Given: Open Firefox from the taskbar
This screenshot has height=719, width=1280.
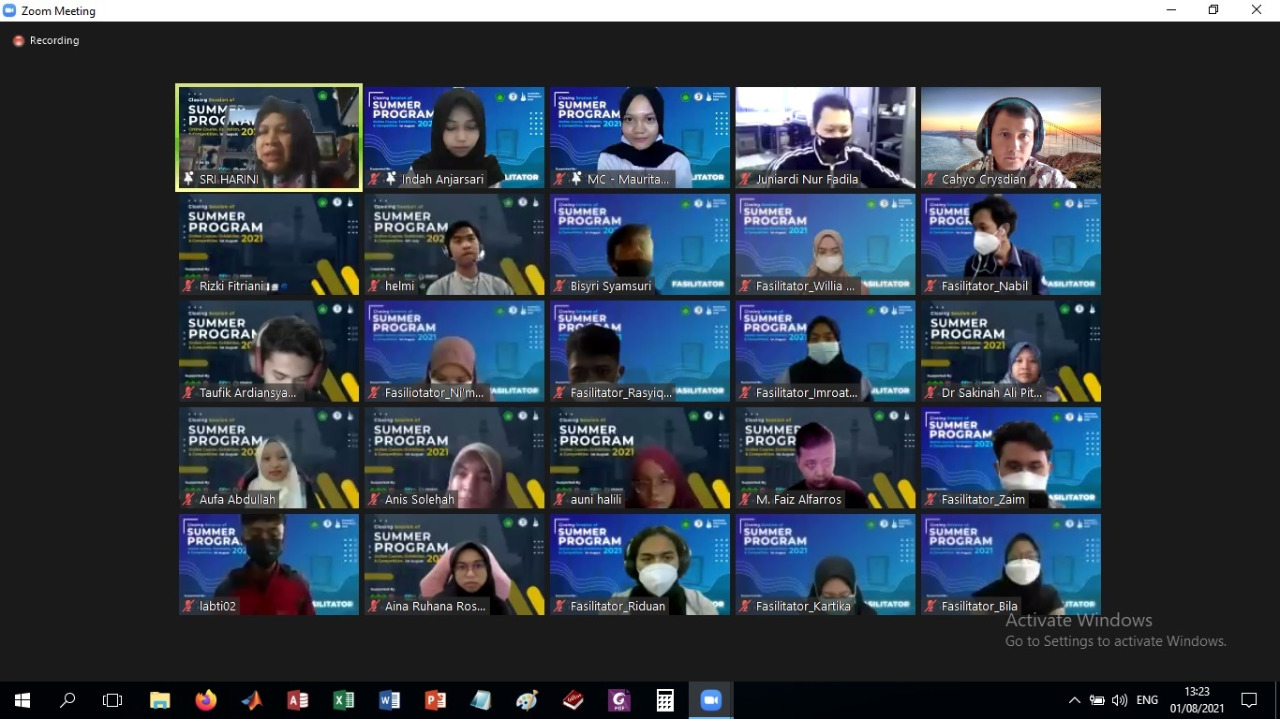Looking at the screenshot, I should 206,700.
